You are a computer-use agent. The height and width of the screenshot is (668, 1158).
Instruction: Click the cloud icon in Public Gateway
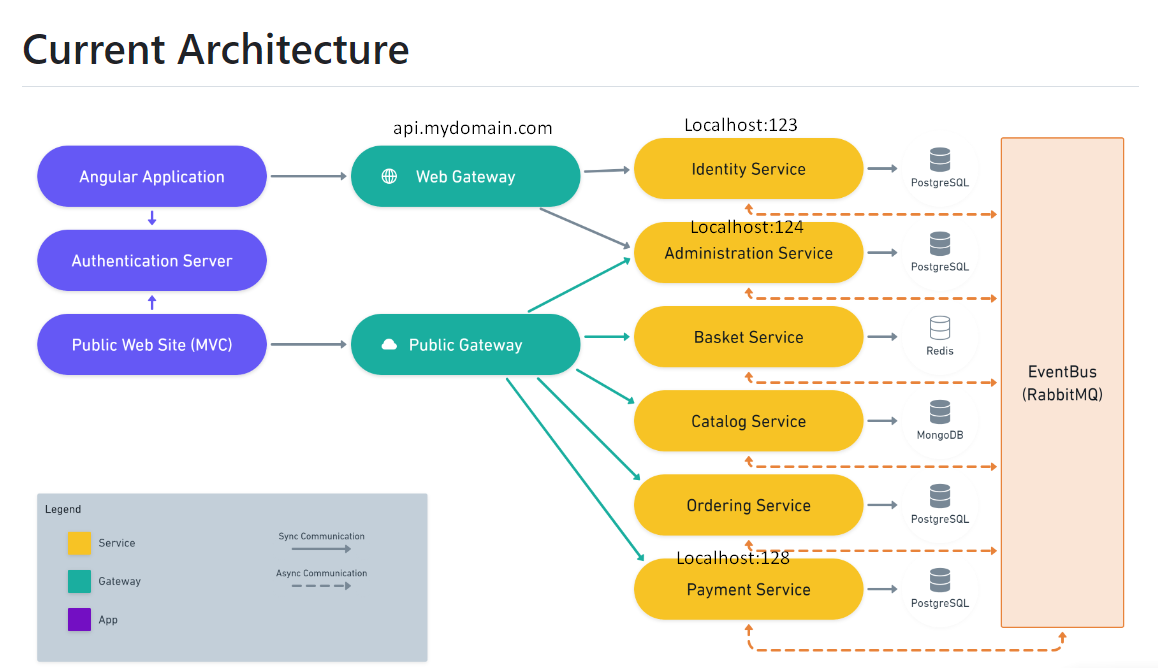point(390,345)
